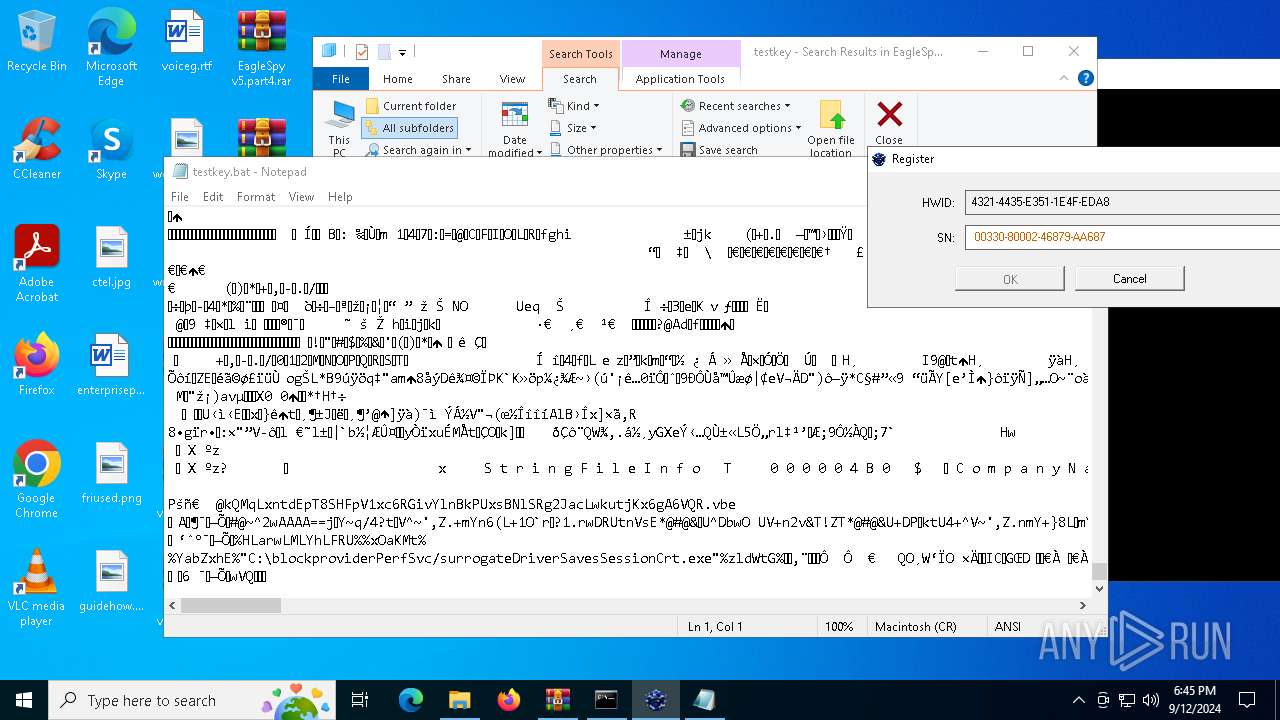1280x720 pixels.
Task: Open Notepad Format menu
Action: pos(256,197)
